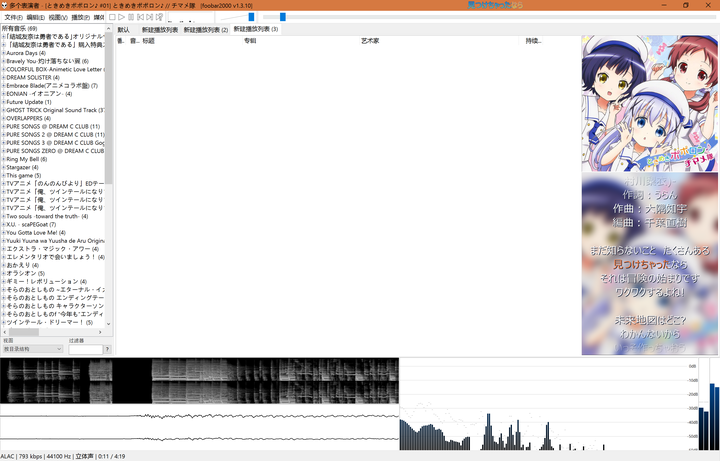Click the album cover artwork
Viewport: 720px width, 461px height.
(649, 103)
